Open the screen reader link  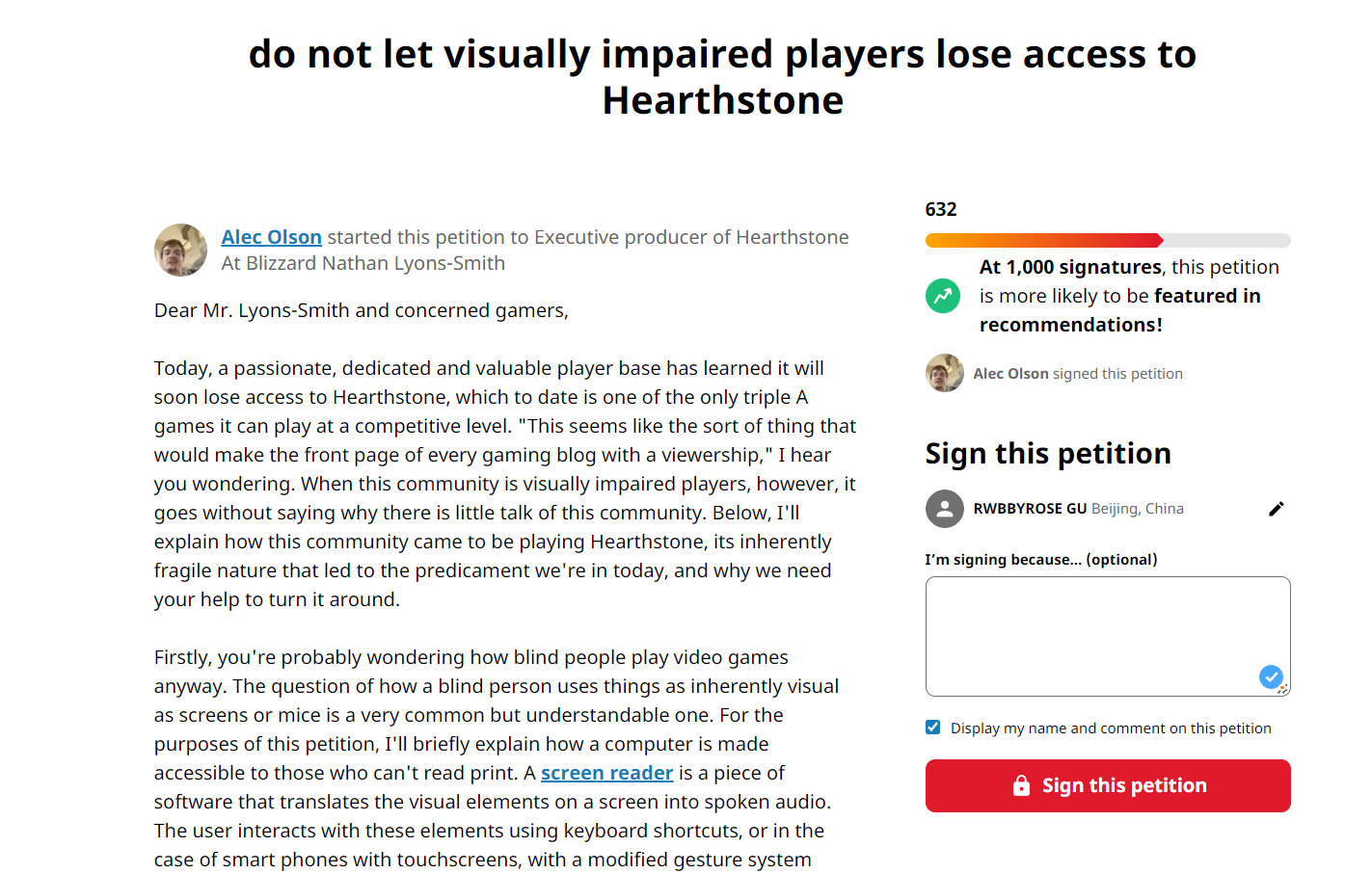[606, 773]
